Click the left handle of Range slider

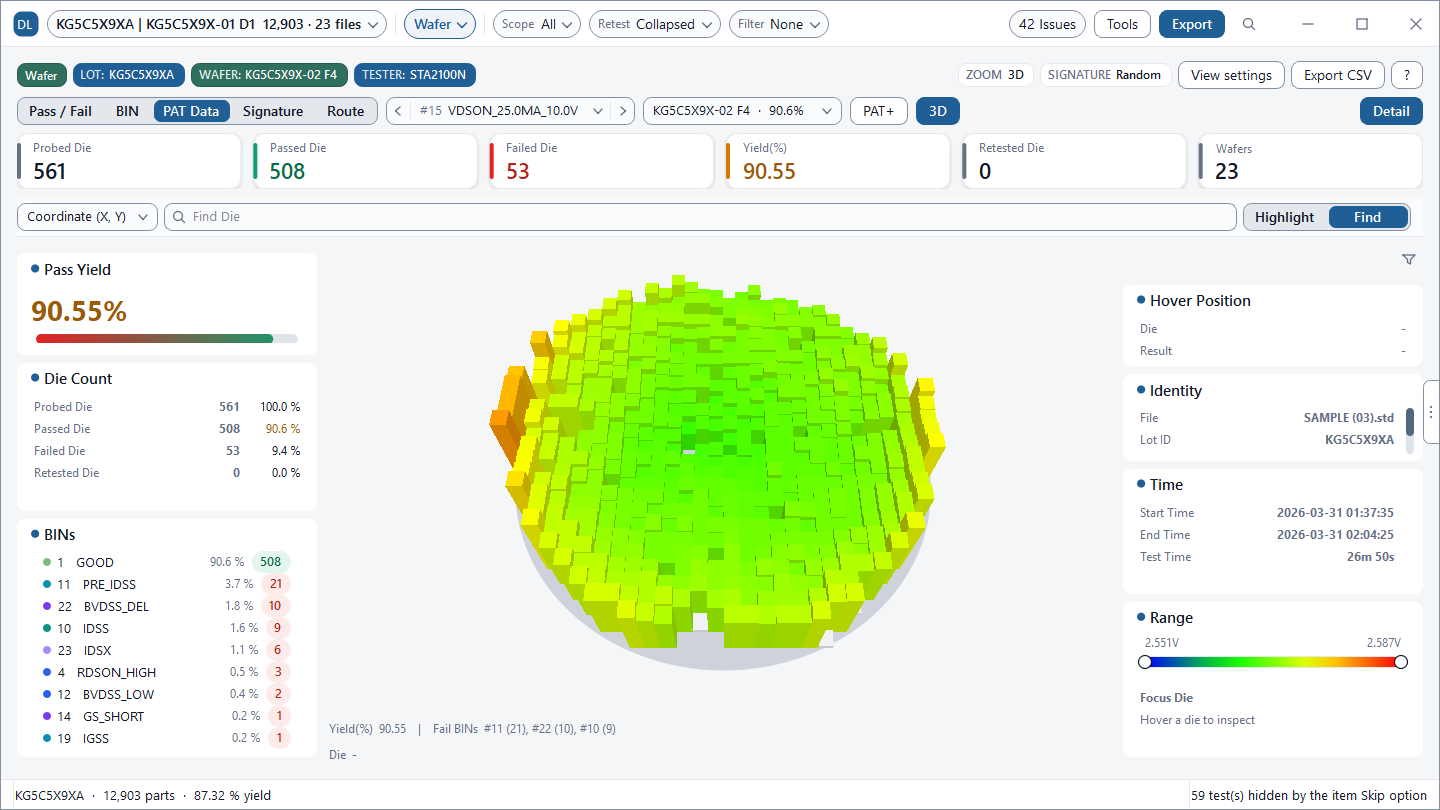pos(1145,662)
